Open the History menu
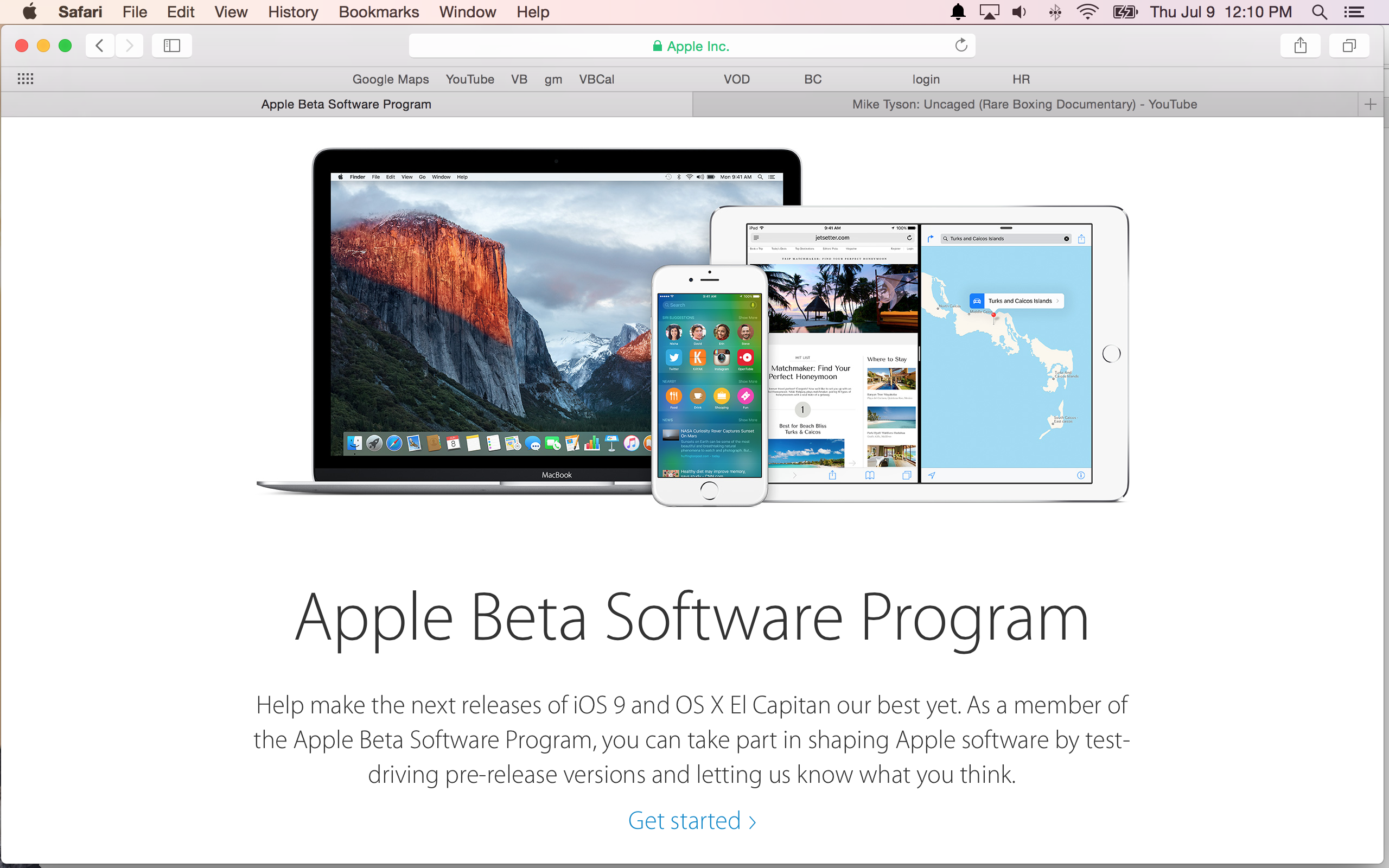Viewport: 1389px width, 868px height. [293, 12]
